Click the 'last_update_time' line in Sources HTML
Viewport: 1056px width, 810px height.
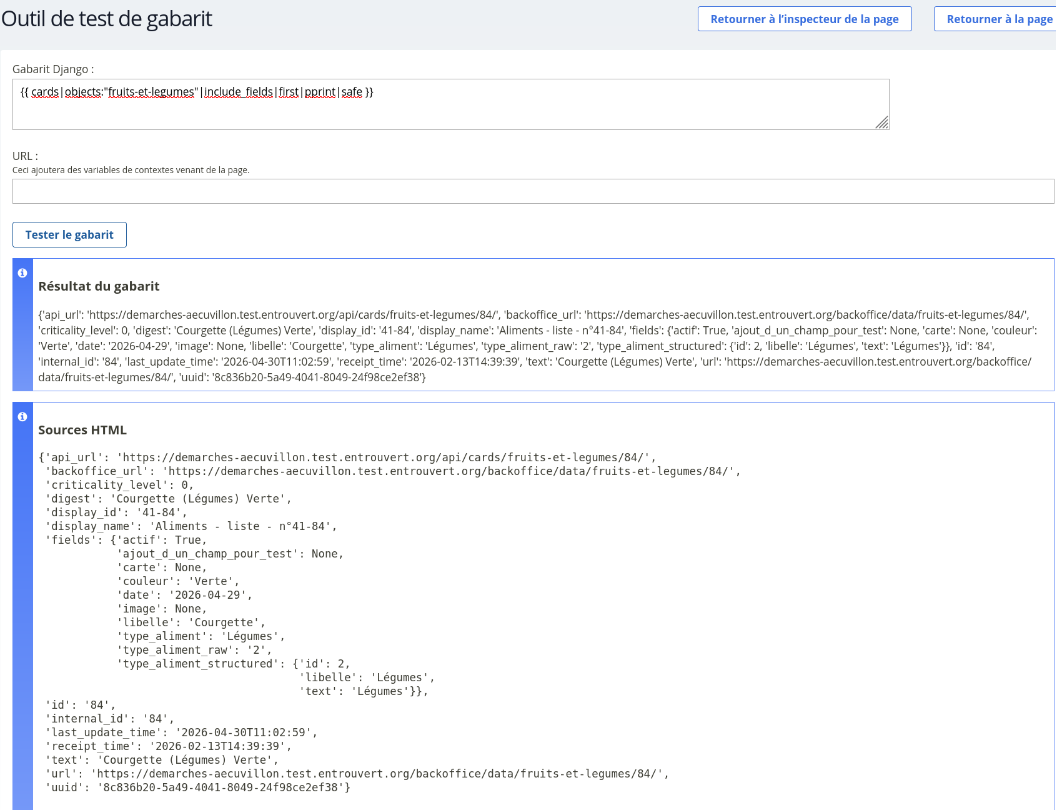pos(182,732)
